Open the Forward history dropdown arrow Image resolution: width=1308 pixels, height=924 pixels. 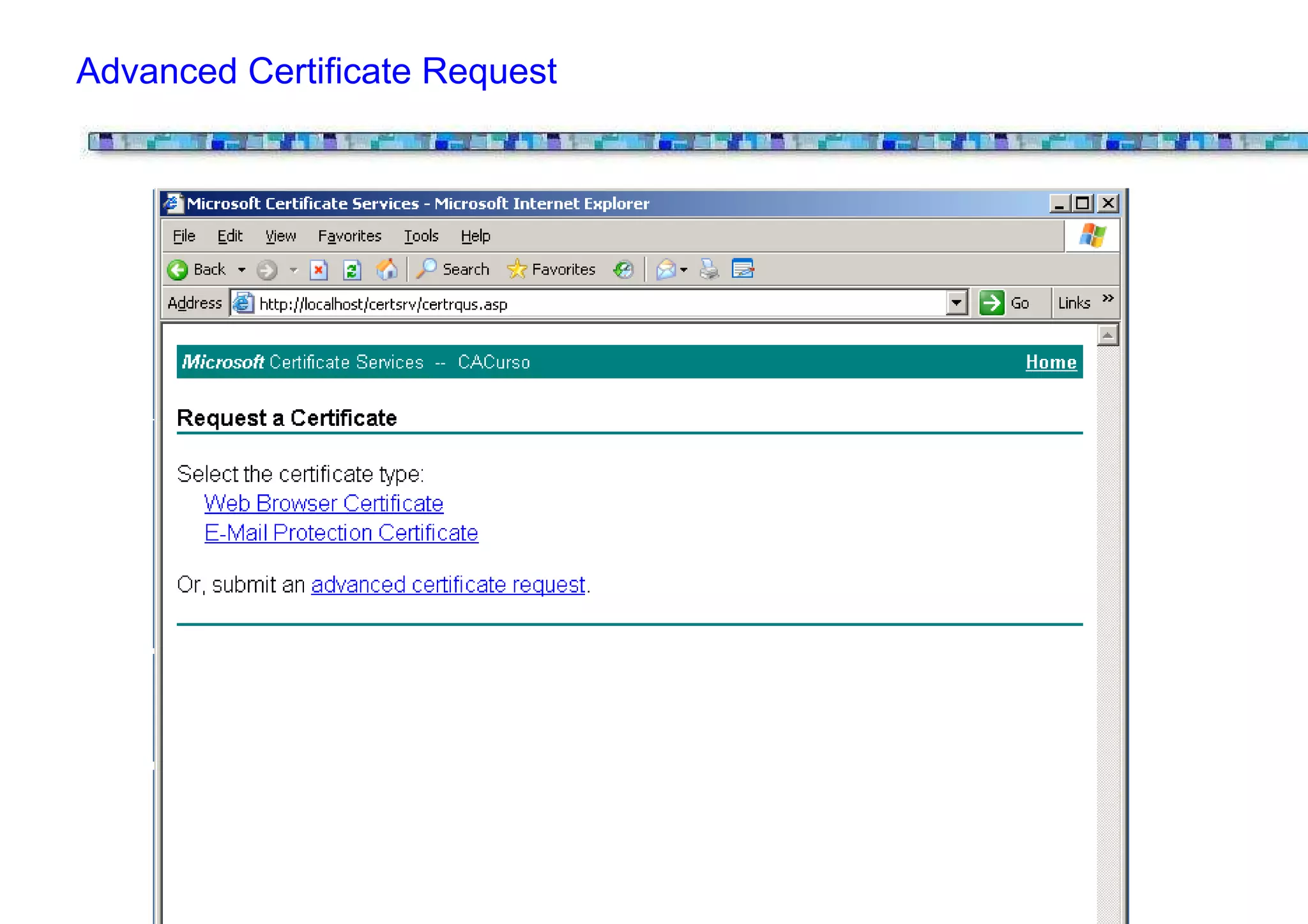[x=293, y=270]
